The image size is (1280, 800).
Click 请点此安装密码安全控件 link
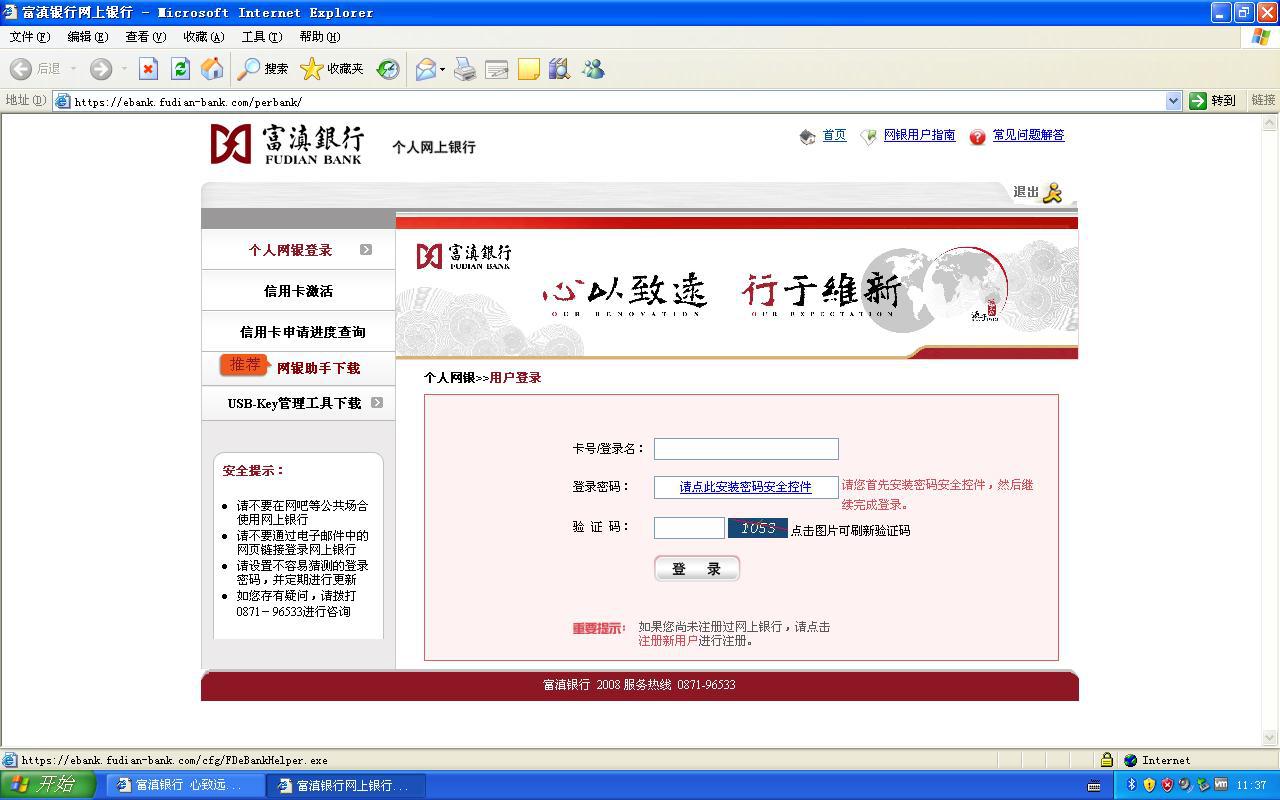(745, 487)
